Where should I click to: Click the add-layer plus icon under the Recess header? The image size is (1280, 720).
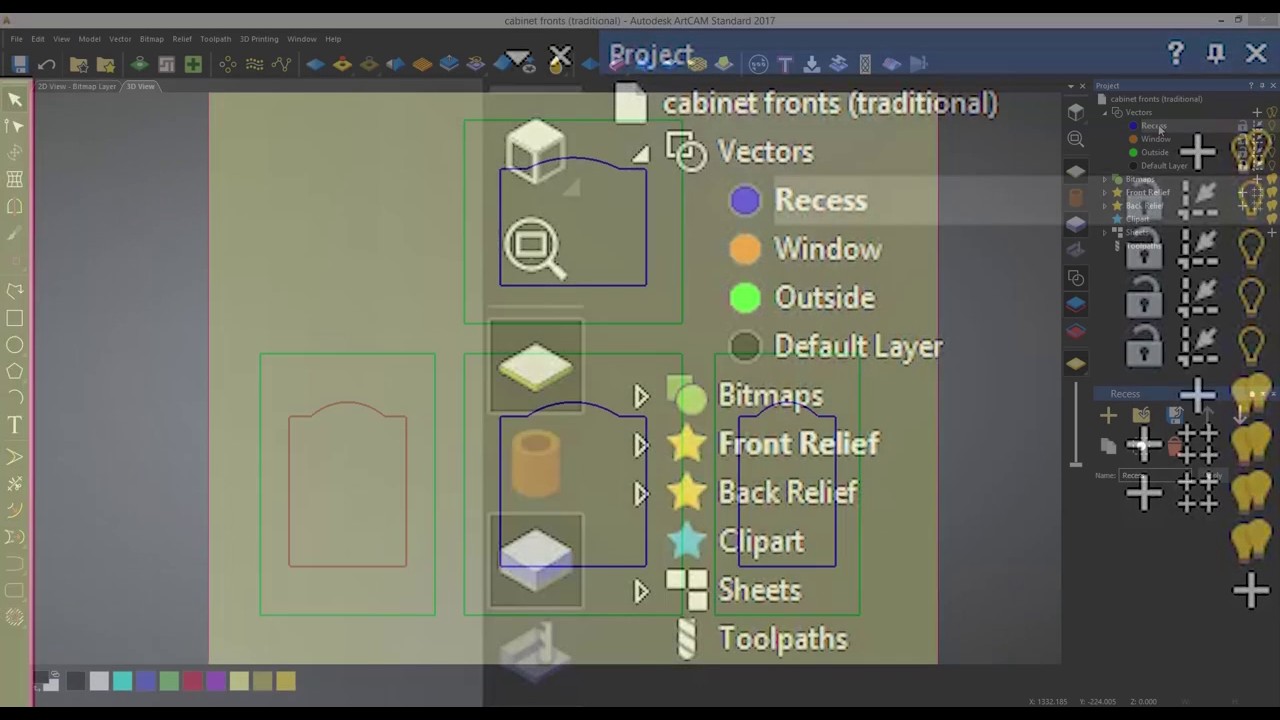click(1108, 415)
